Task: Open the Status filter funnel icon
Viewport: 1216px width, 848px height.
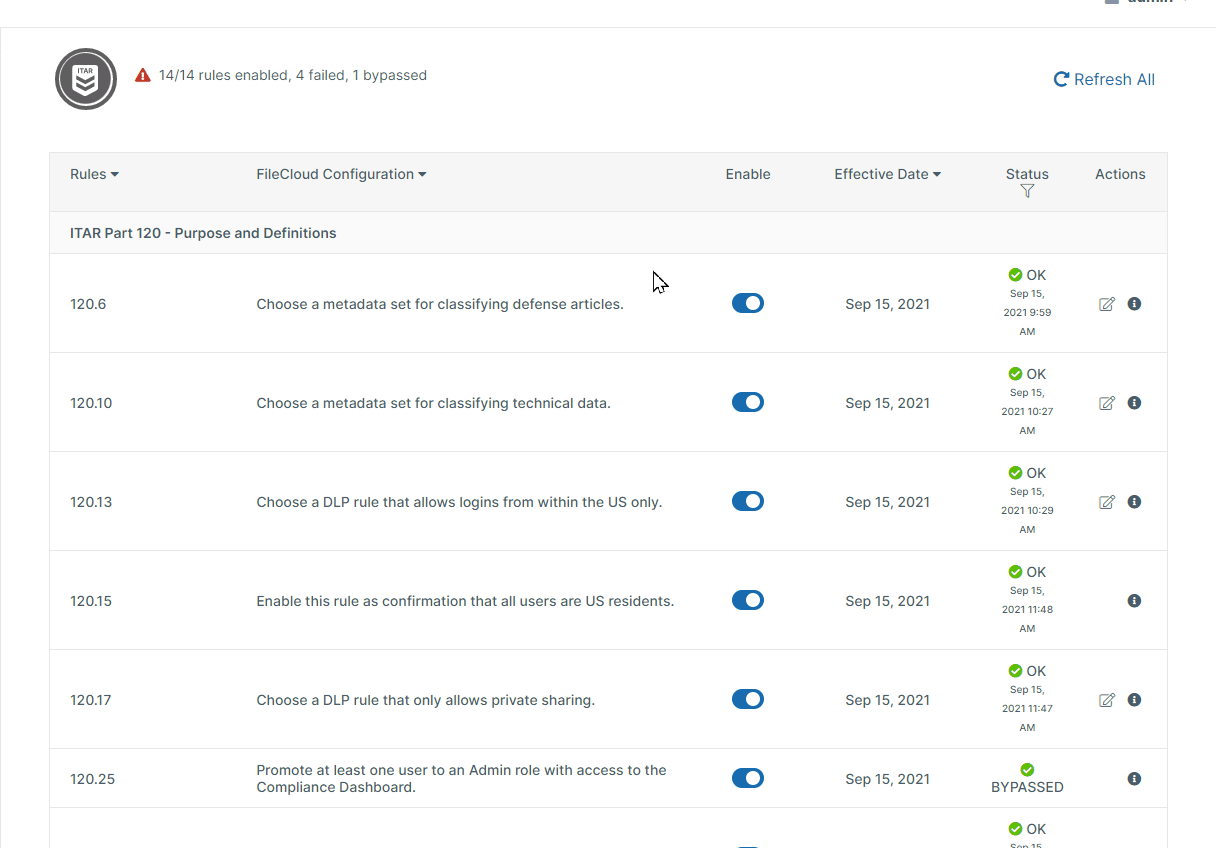Action: [1027, 191]
